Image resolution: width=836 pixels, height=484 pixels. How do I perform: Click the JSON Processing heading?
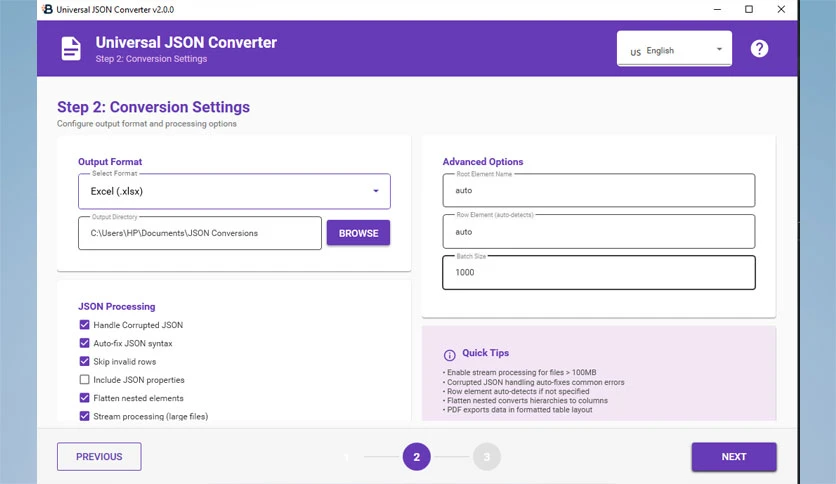coord(117,306)
